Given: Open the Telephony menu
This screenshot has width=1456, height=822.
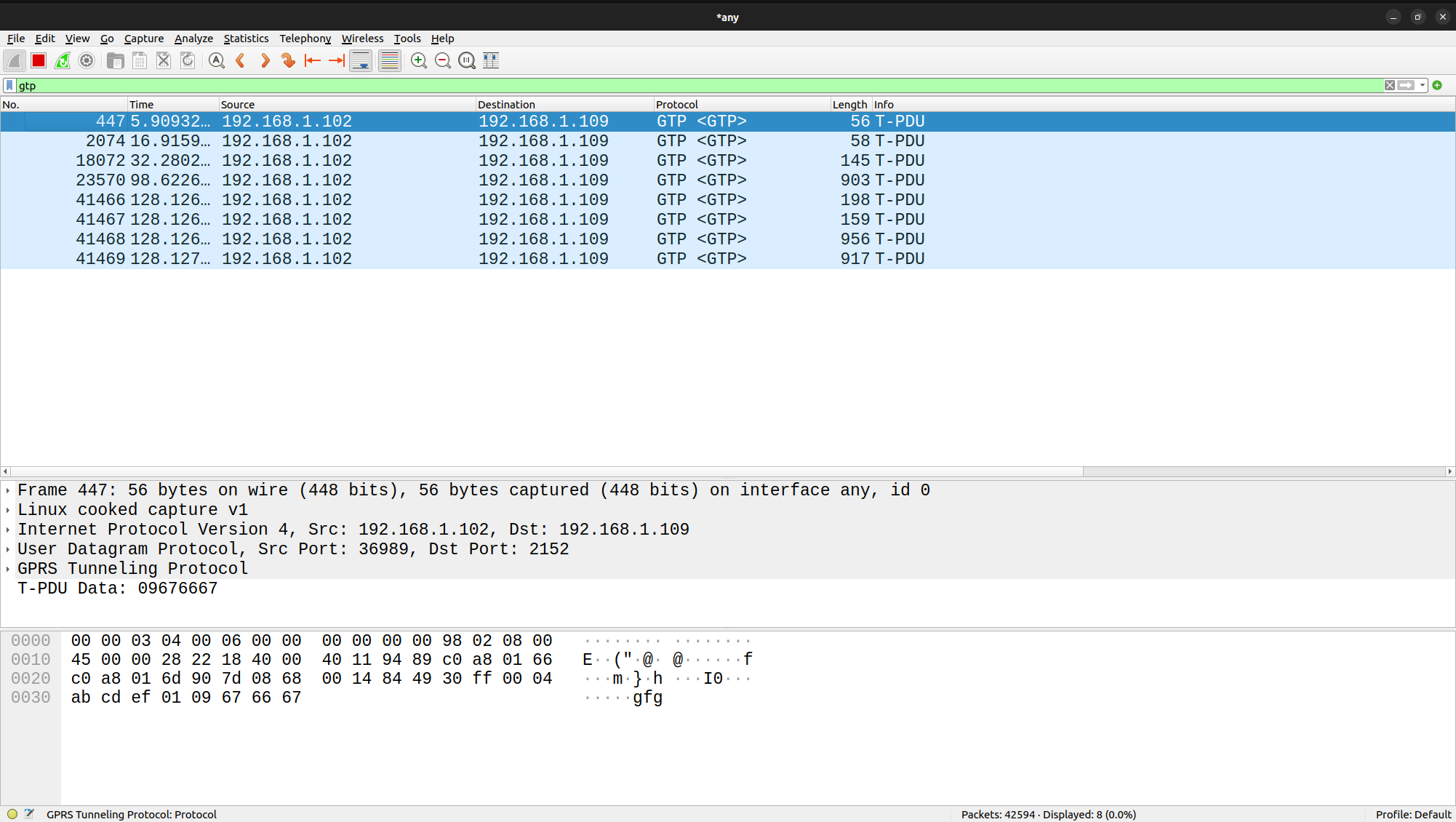Looking at the screenshot, I should (305, 39).
